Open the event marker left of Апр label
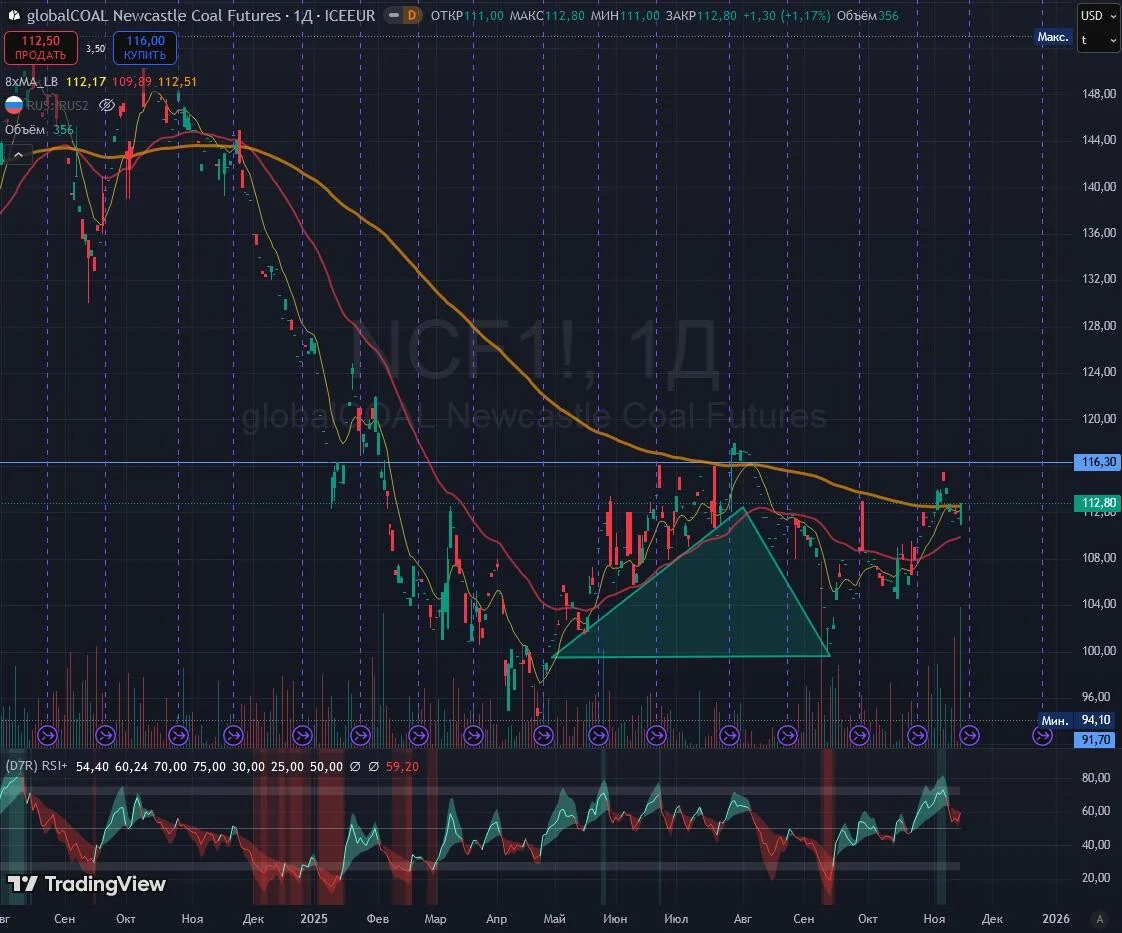 click(x=473, y=735)
